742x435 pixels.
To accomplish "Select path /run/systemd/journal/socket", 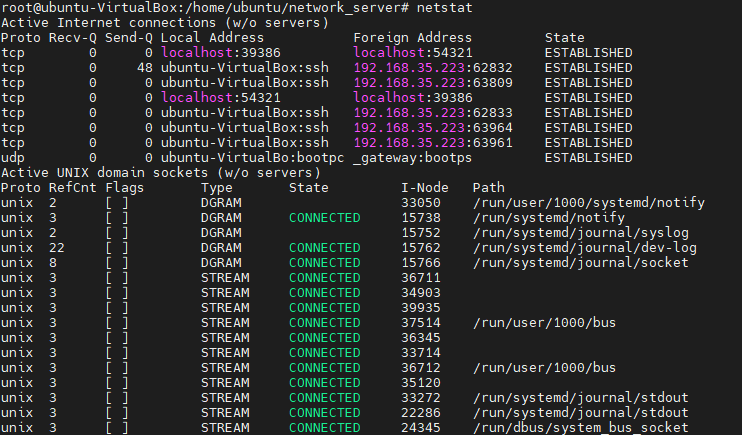I will pyautogui.click(x=581, y=263).
